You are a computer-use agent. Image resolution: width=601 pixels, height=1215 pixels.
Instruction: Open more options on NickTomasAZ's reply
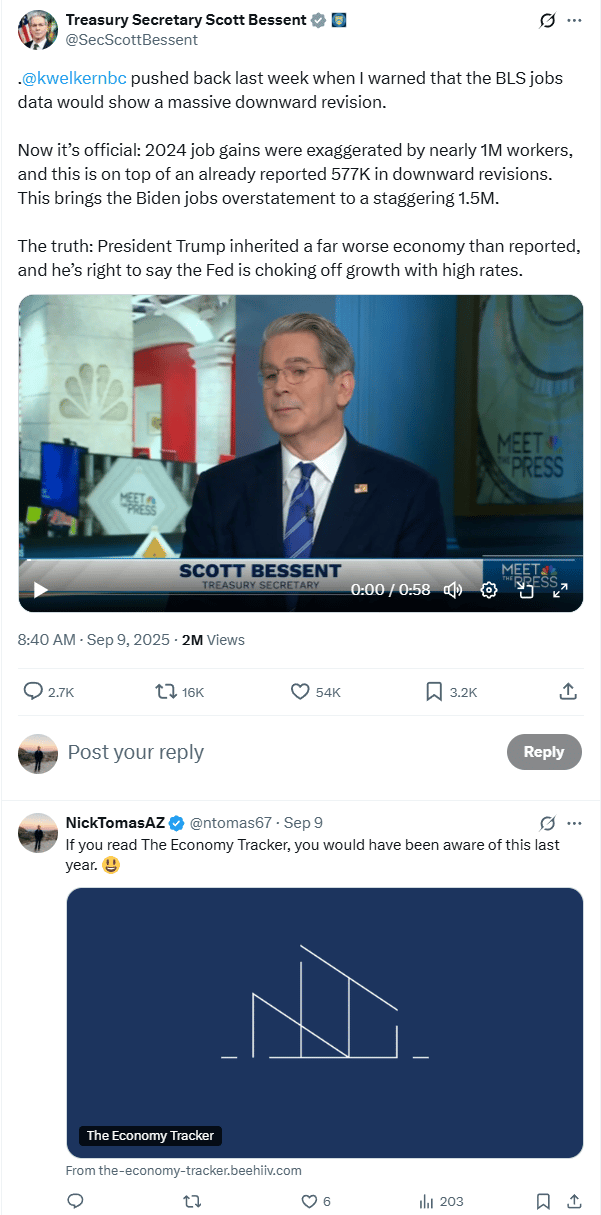[574, 824]
